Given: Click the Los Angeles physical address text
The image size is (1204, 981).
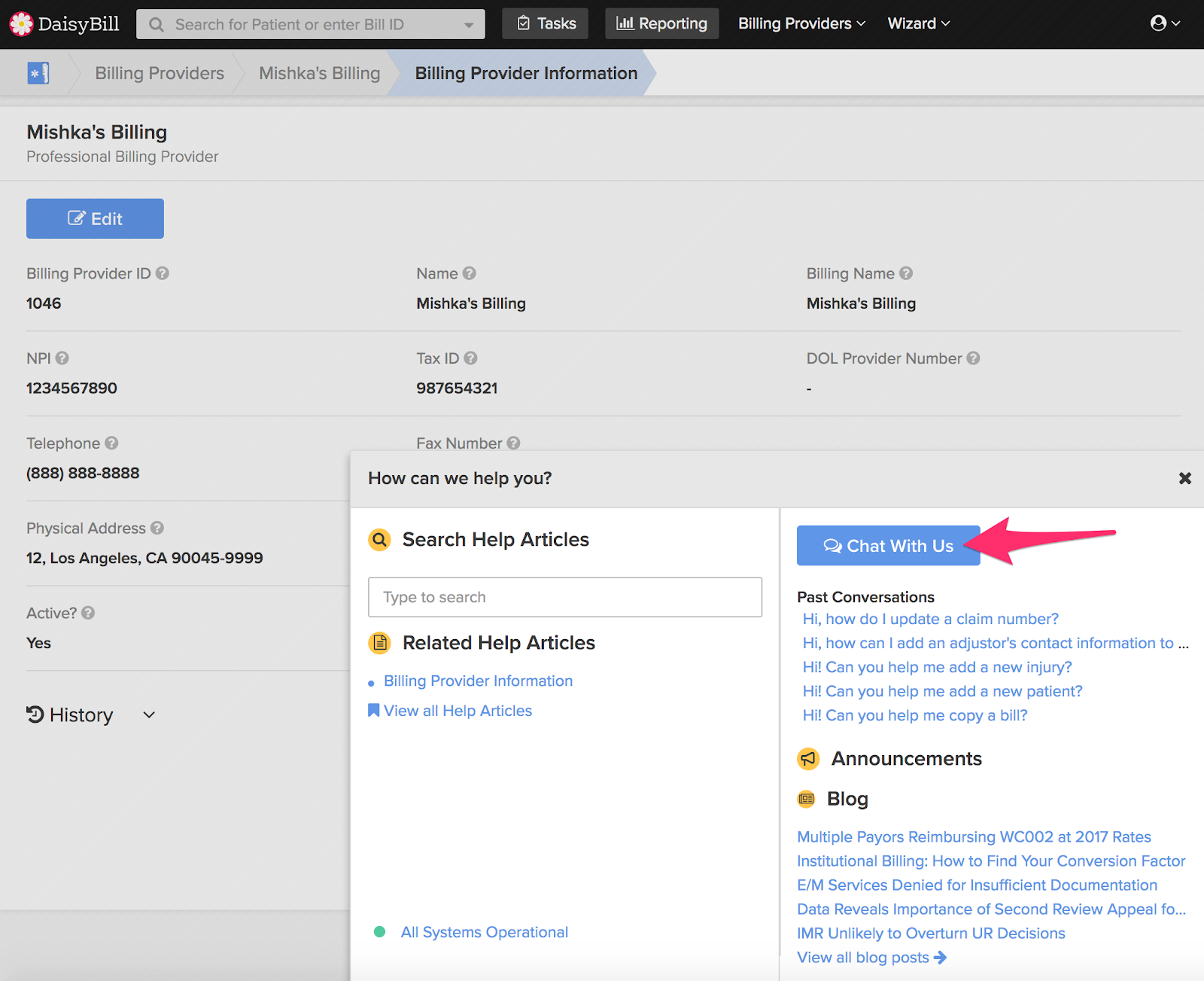Looking at the screenshot, I should 144,558.
